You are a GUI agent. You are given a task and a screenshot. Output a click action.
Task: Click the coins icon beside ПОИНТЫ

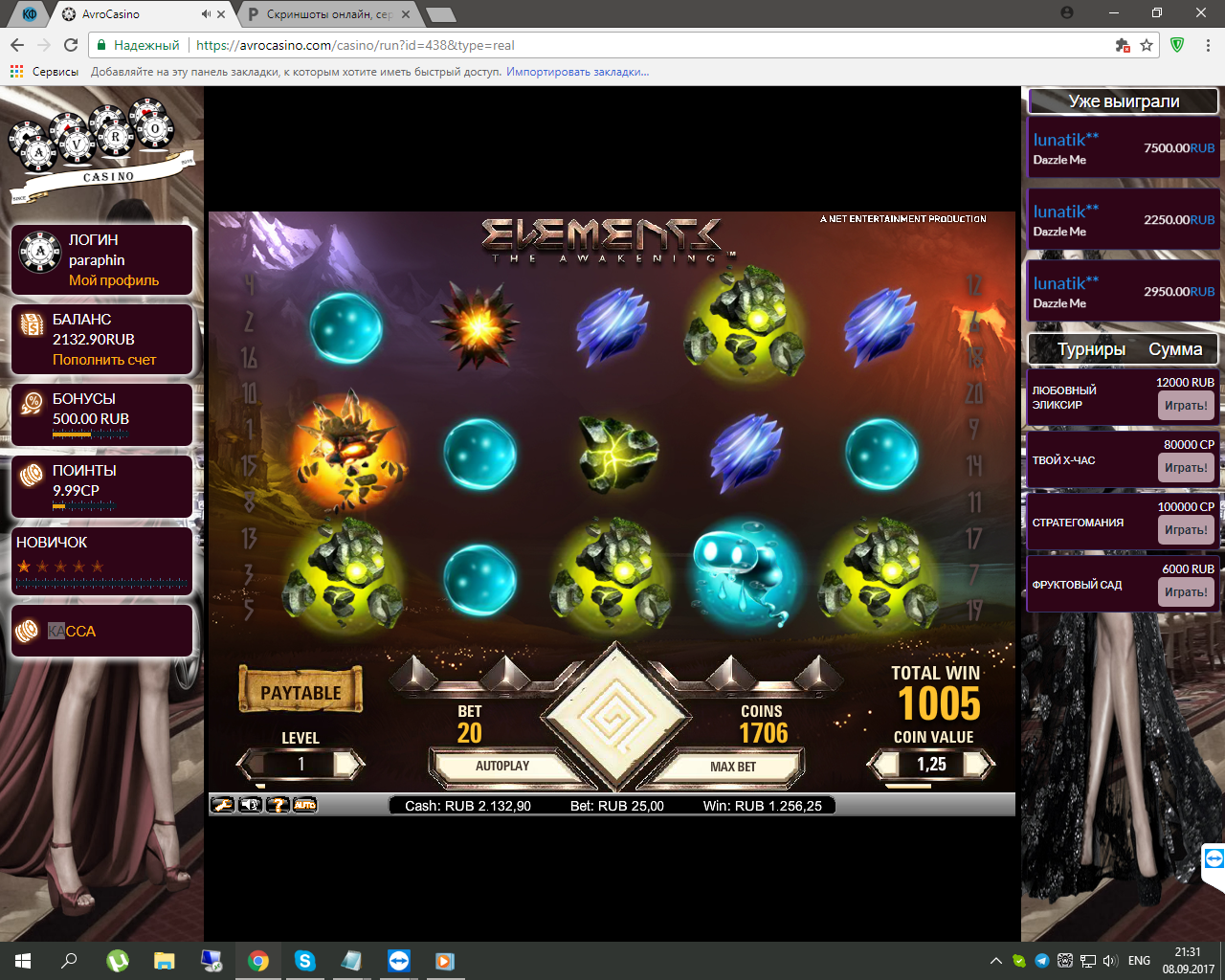click(33, 476)
